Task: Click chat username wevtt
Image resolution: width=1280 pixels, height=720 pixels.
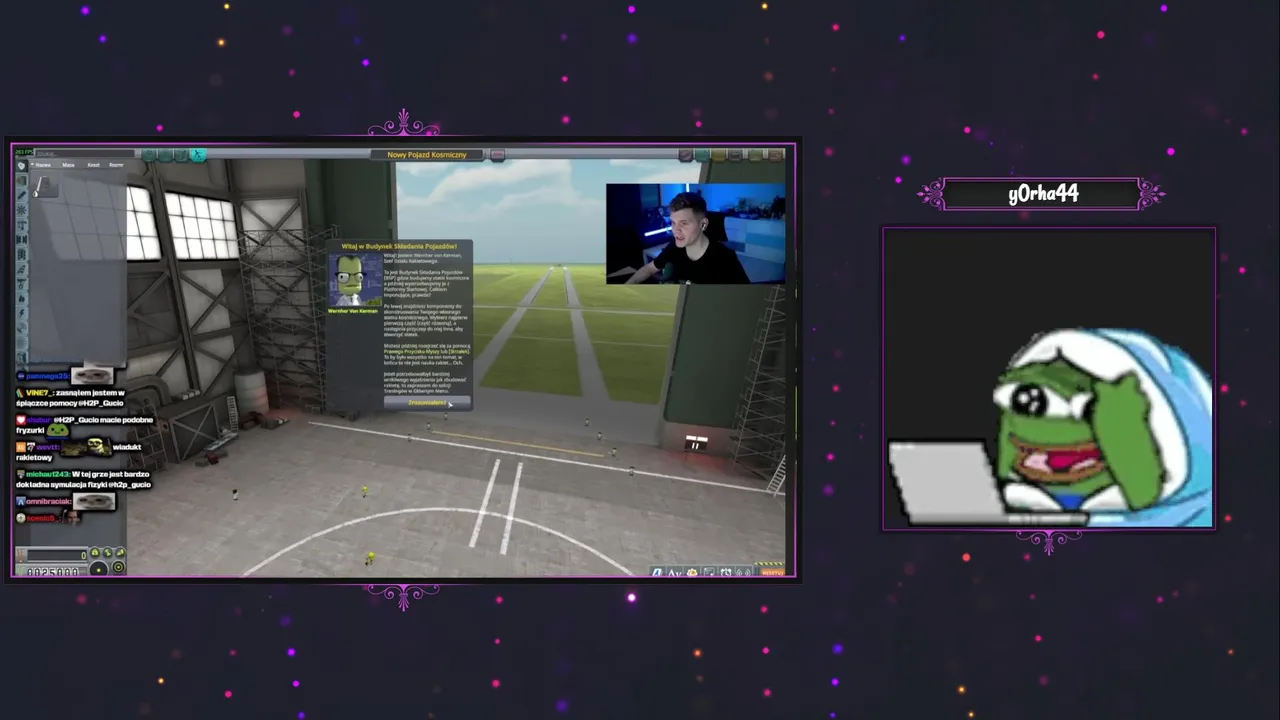Action: [x=48, y=446]
